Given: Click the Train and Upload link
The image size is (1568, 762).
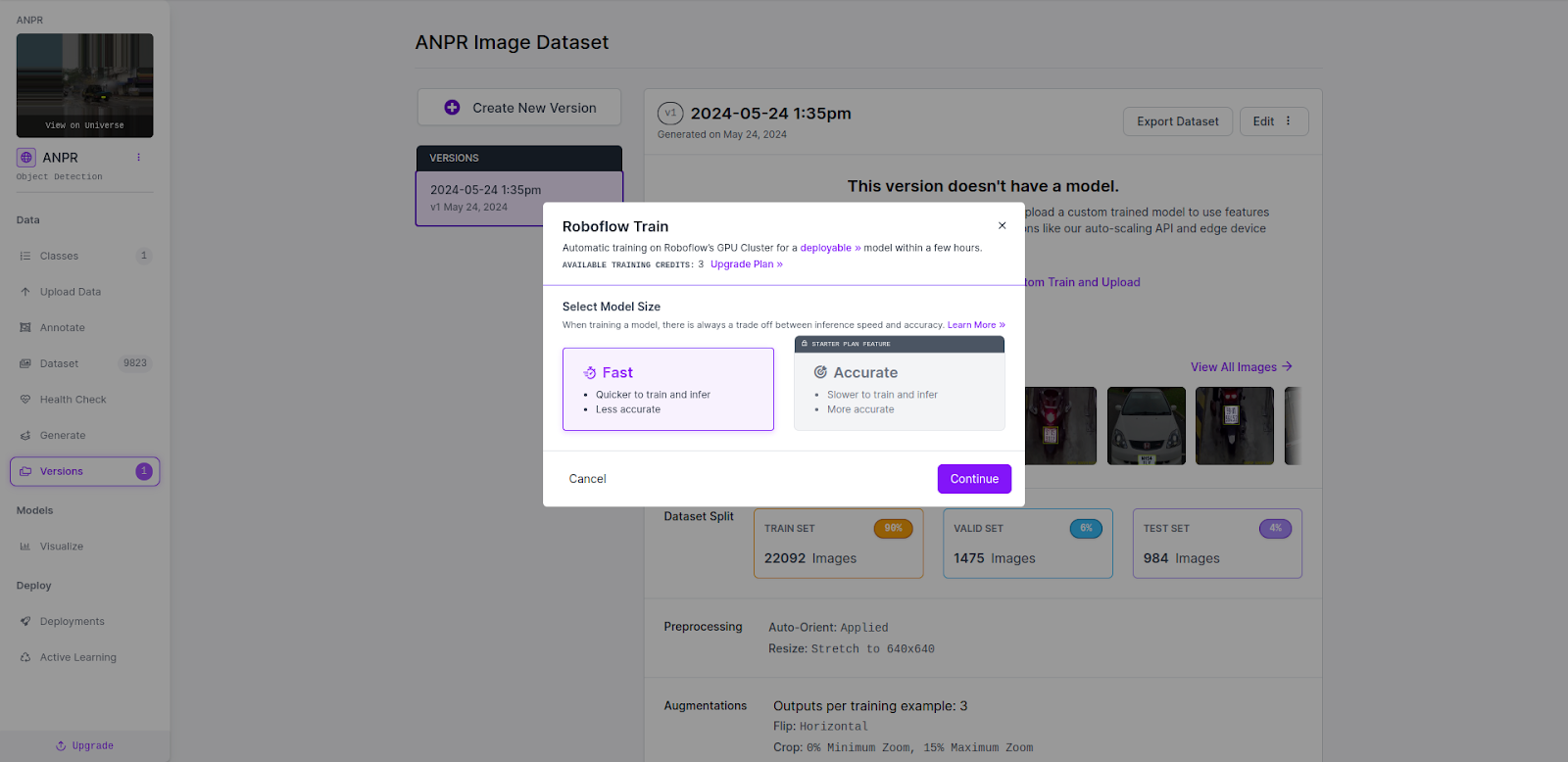Looking at the screenshot, I should (1082, 282).
